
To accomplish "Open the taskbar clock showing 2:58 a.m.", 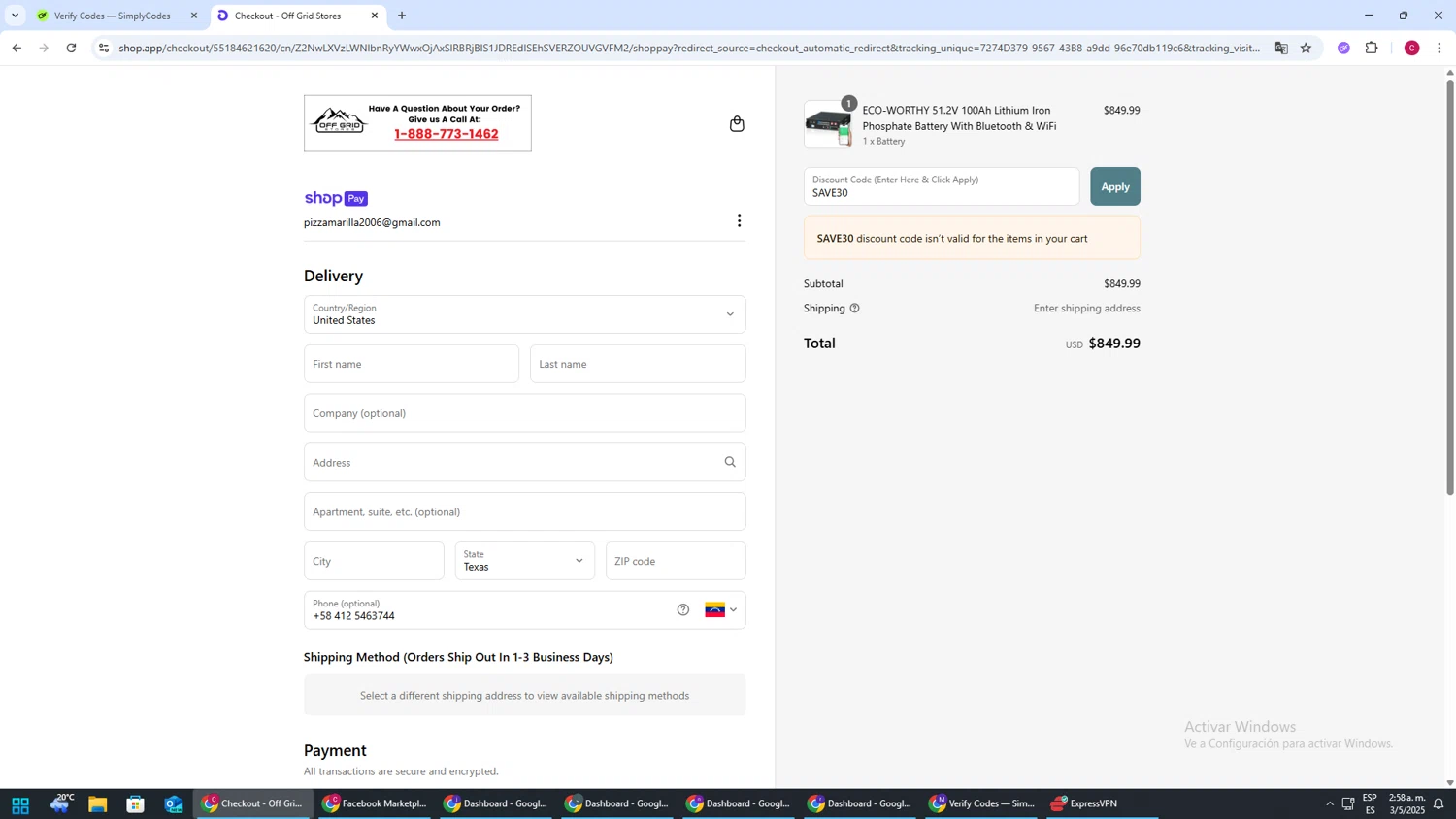I will [x=1406, y=803].
